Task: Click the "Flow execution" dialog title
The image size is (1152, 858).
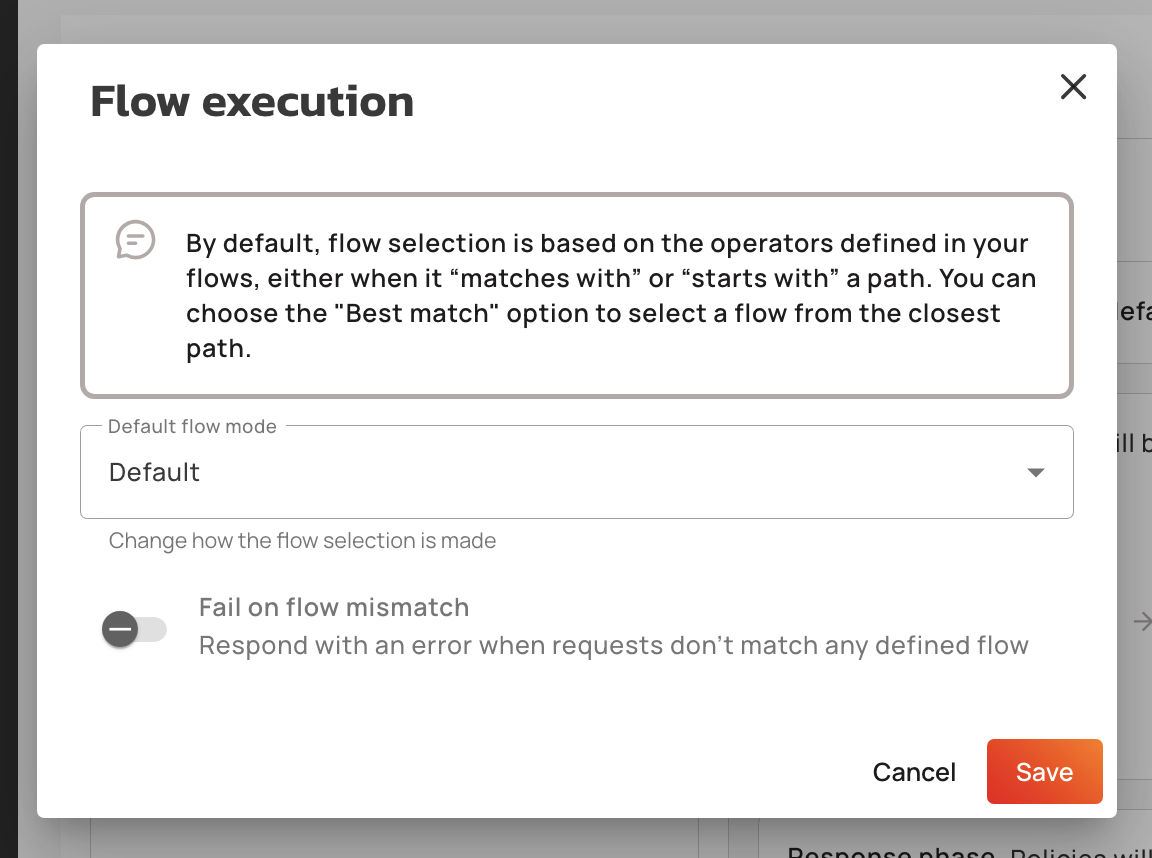Action: (252, 101)
